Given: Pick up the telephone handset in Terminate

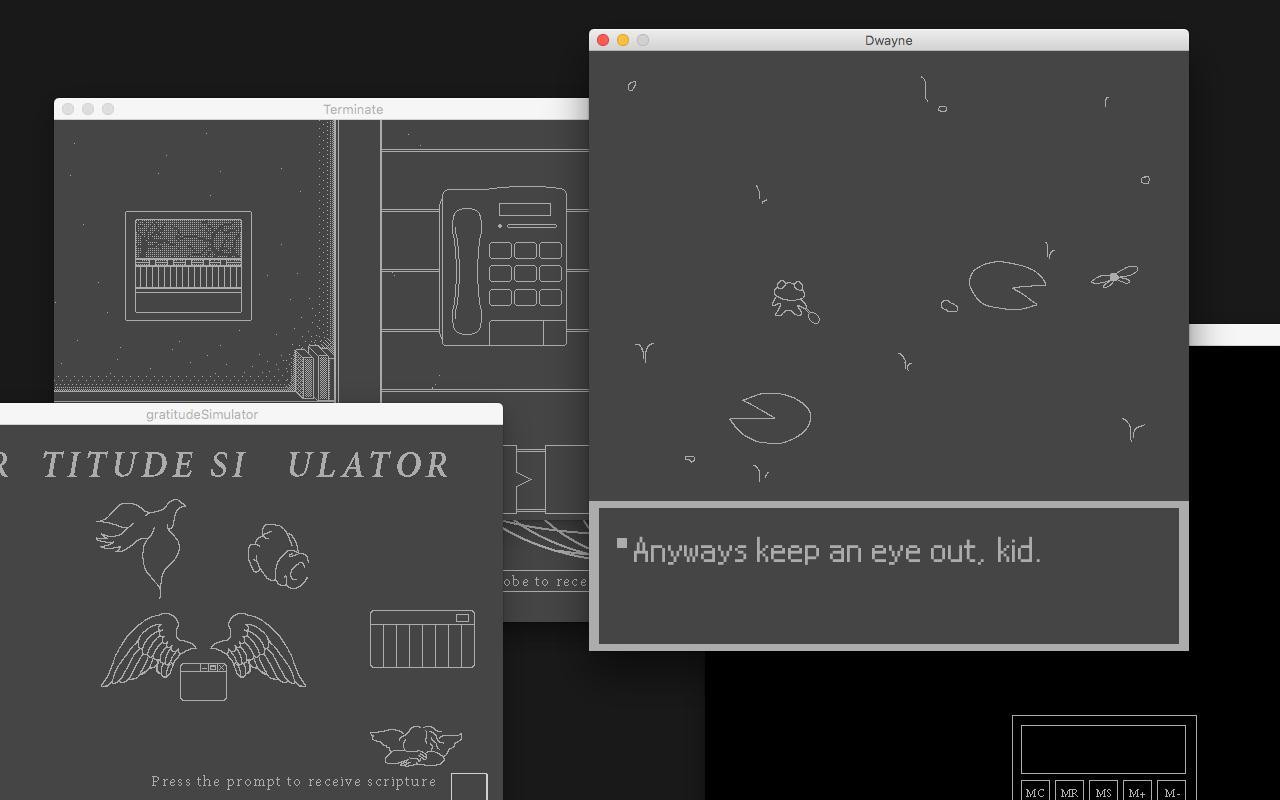Looking at the screenshot, I should coord(466,271).
